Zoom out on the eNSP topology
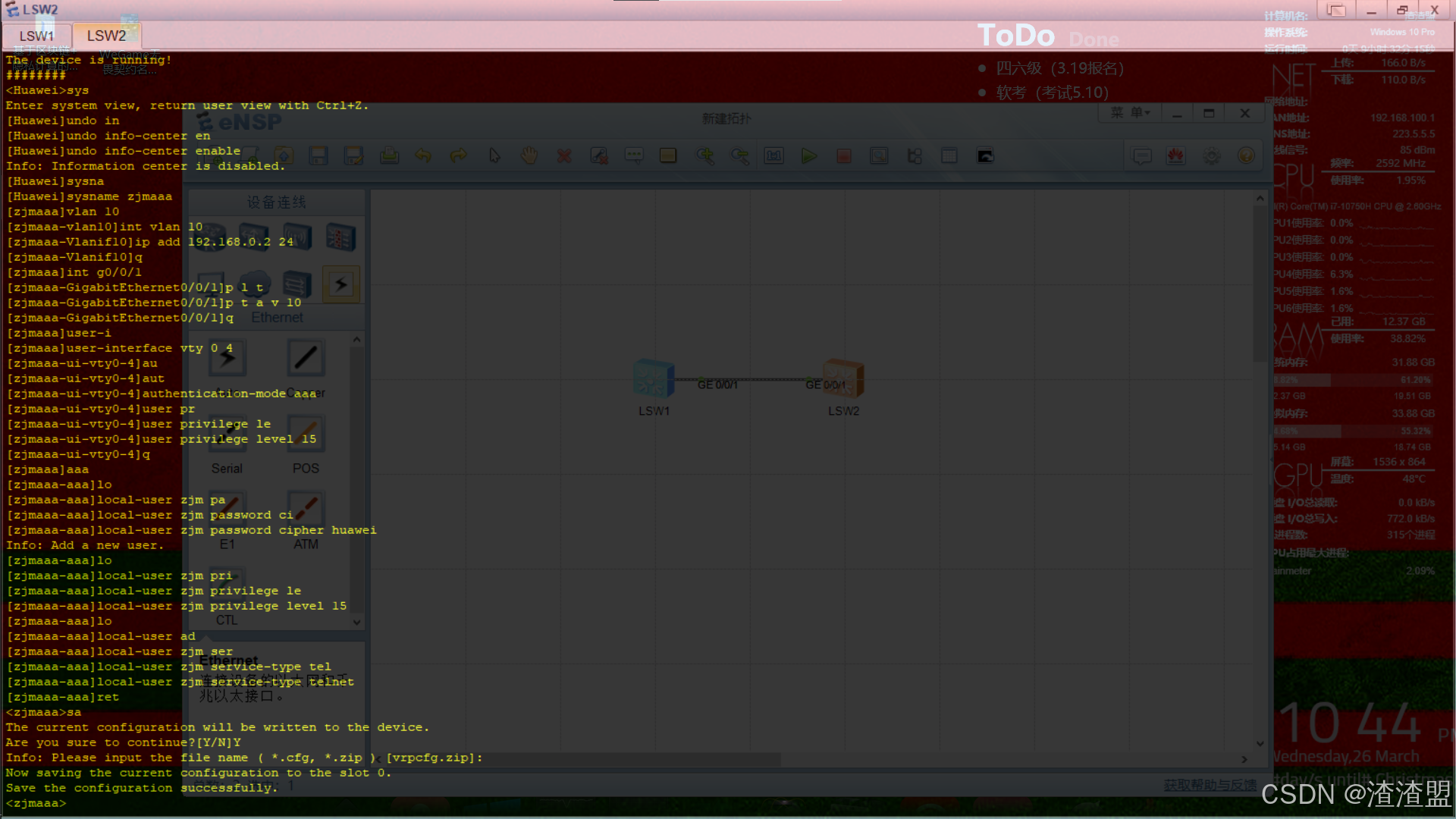The height and width of the screenshot is (819, 1456). (739, 156)
